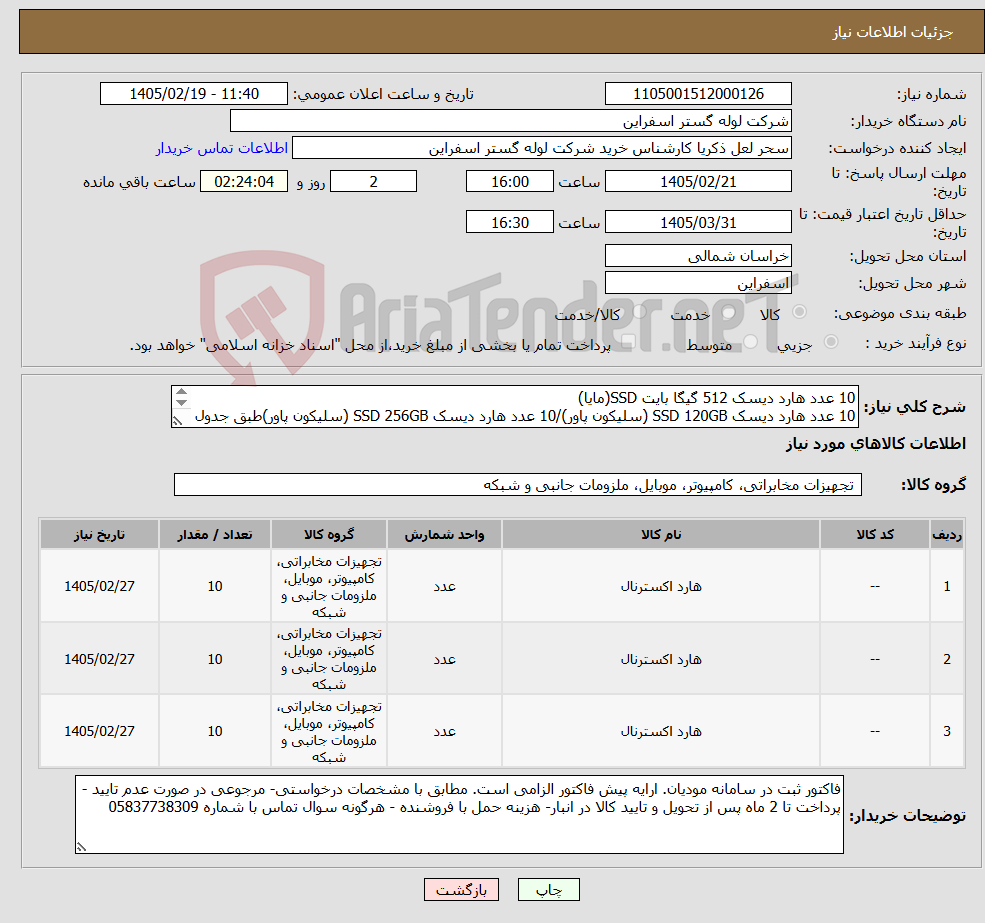Image resolution: width=985 pixels, height=923 pixels.
Task: Click the remaining time field 02:24:04
Action: (x=244, y=182)
